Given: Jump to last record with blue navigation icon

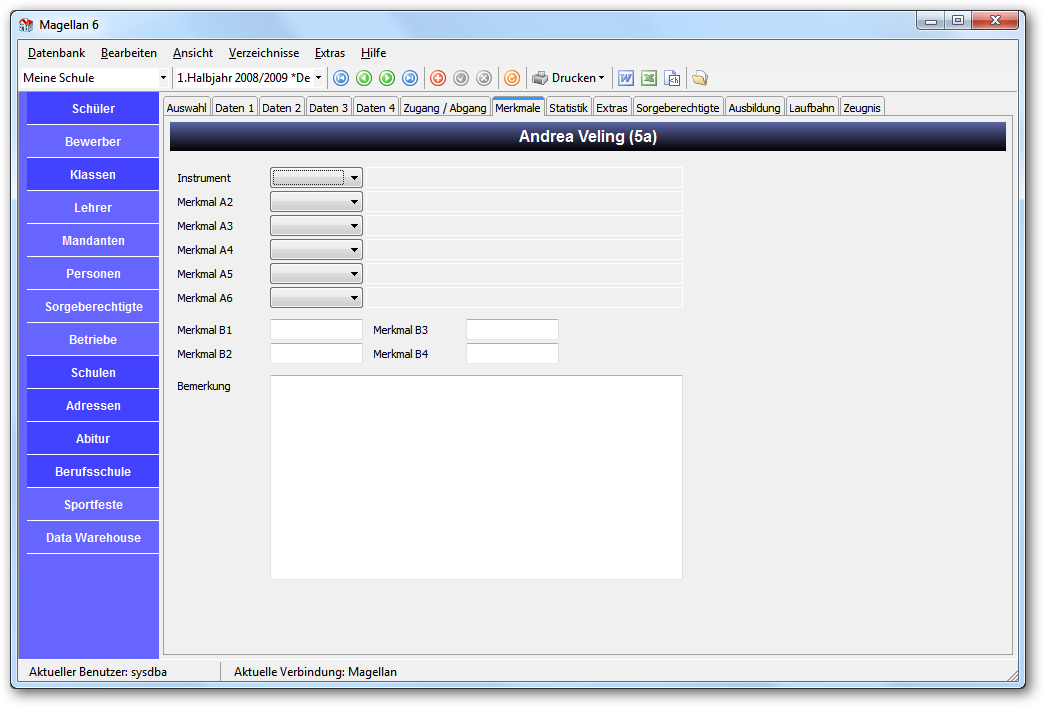Looking at the screenshot, I should pos(410,78).
